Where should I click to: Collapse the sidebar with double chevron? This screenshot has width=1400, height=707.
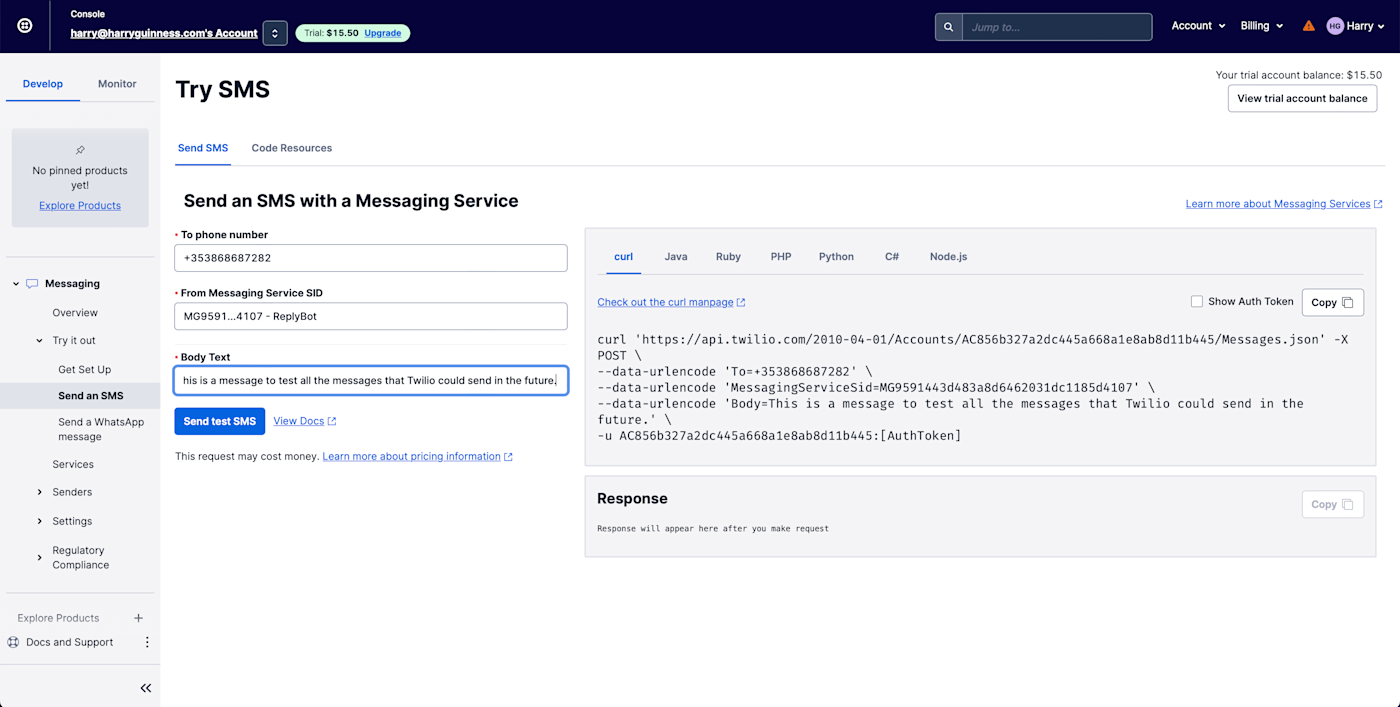coord(145,688)
